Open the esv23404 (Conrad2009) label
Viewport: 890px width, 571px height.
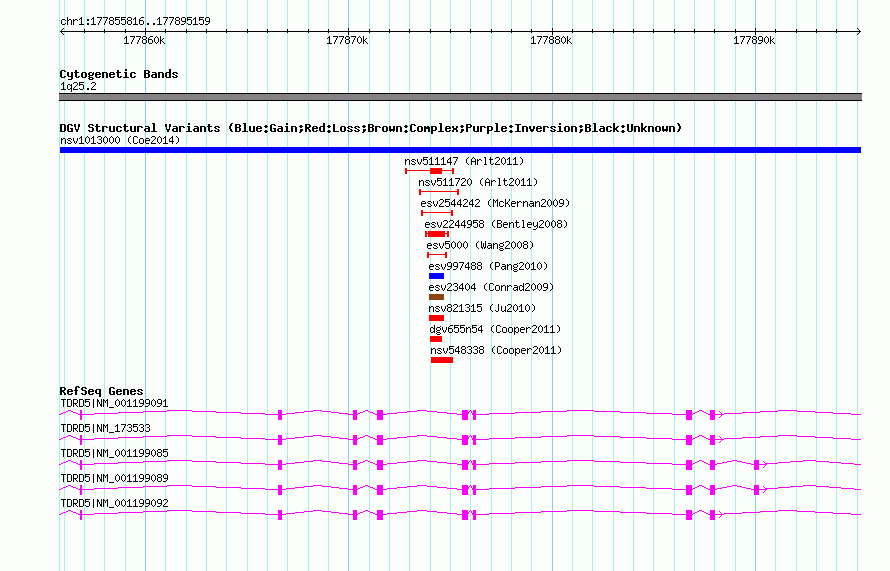pos(491,287)
